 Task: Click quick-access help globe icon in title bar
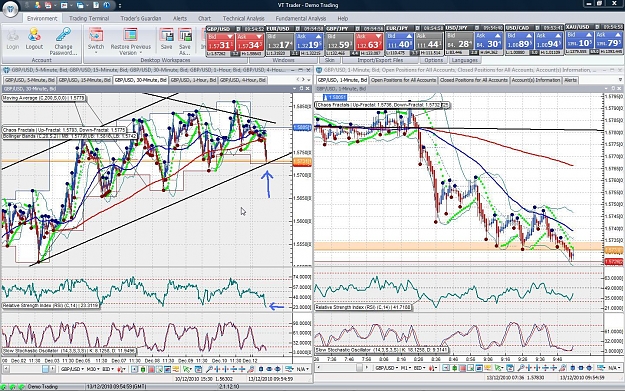pyautogui.click(x=106, y=5)
